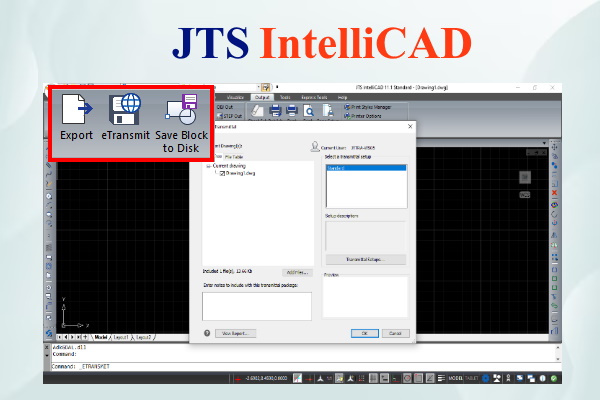Screen dimensions: 600x400
Task: Uncheck the Drawing1.dwg checkbox
Action: click(222, 173)
